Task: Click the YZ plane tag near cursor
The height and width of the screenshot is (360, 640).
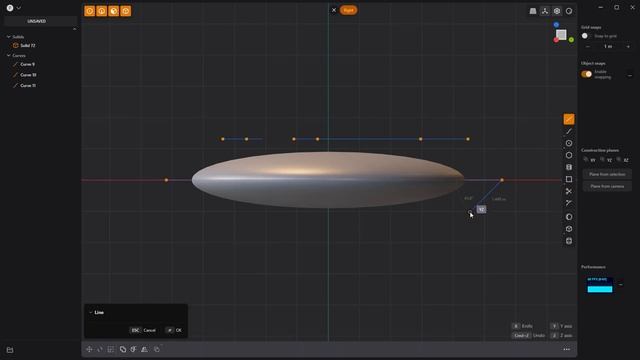Action: 481,209
